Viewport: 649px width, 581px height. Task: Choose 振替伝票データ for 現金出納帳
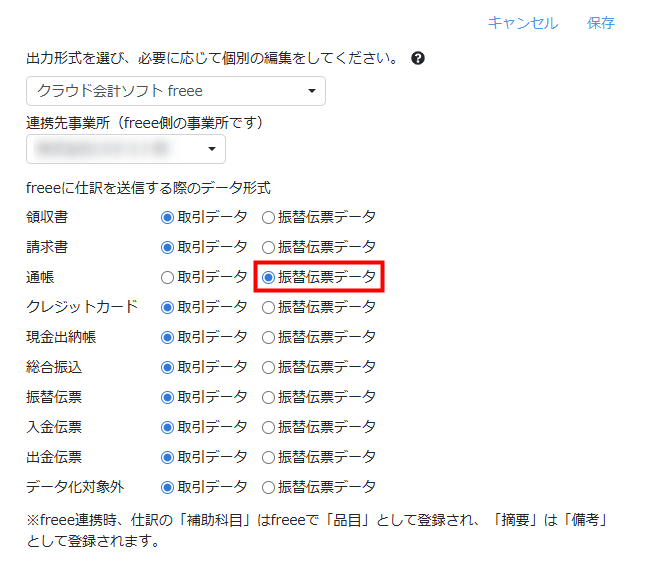point(268,337)
